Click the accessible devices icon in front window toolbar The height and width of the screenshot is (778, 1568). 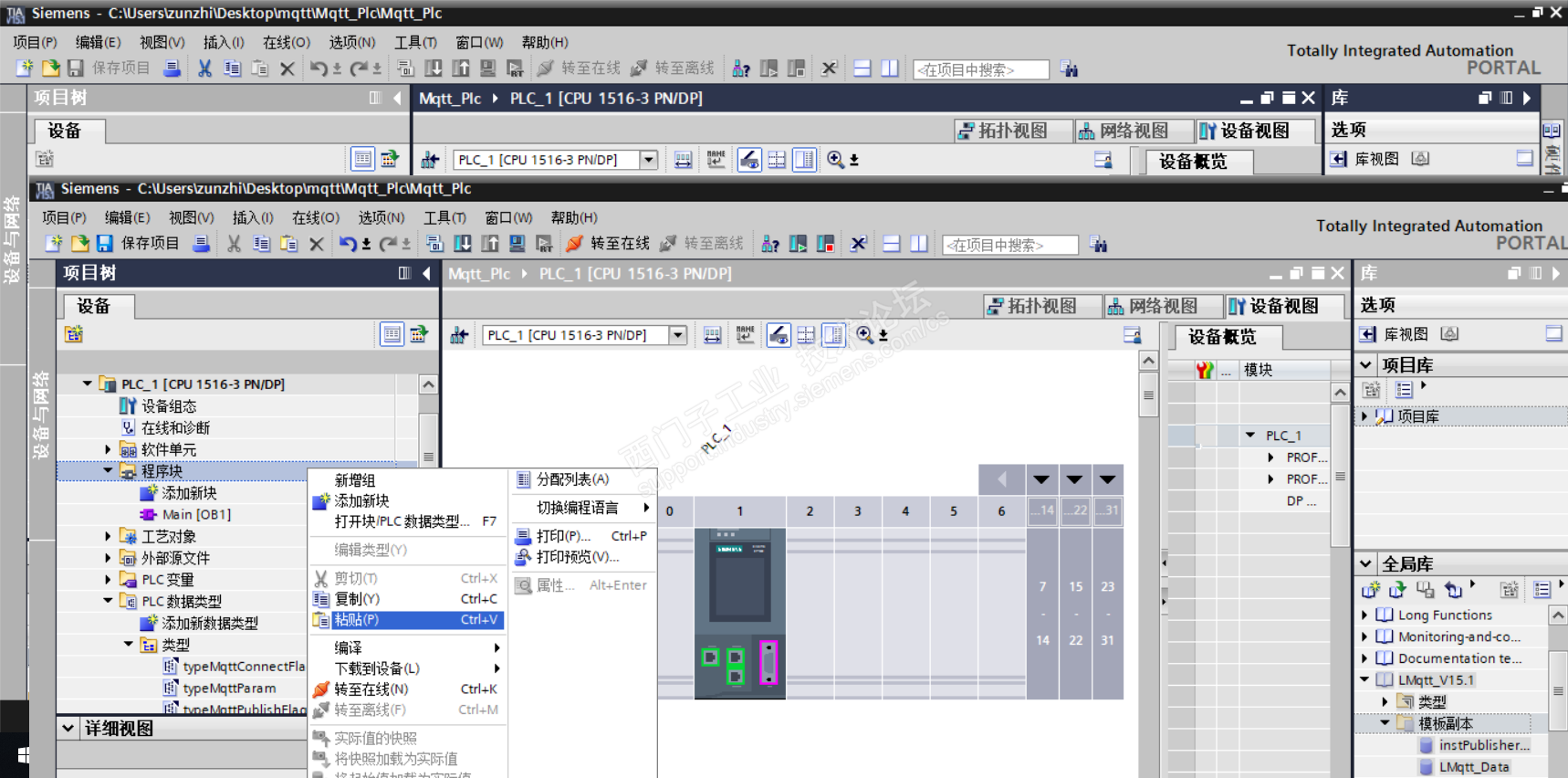(x=770, y=244)
